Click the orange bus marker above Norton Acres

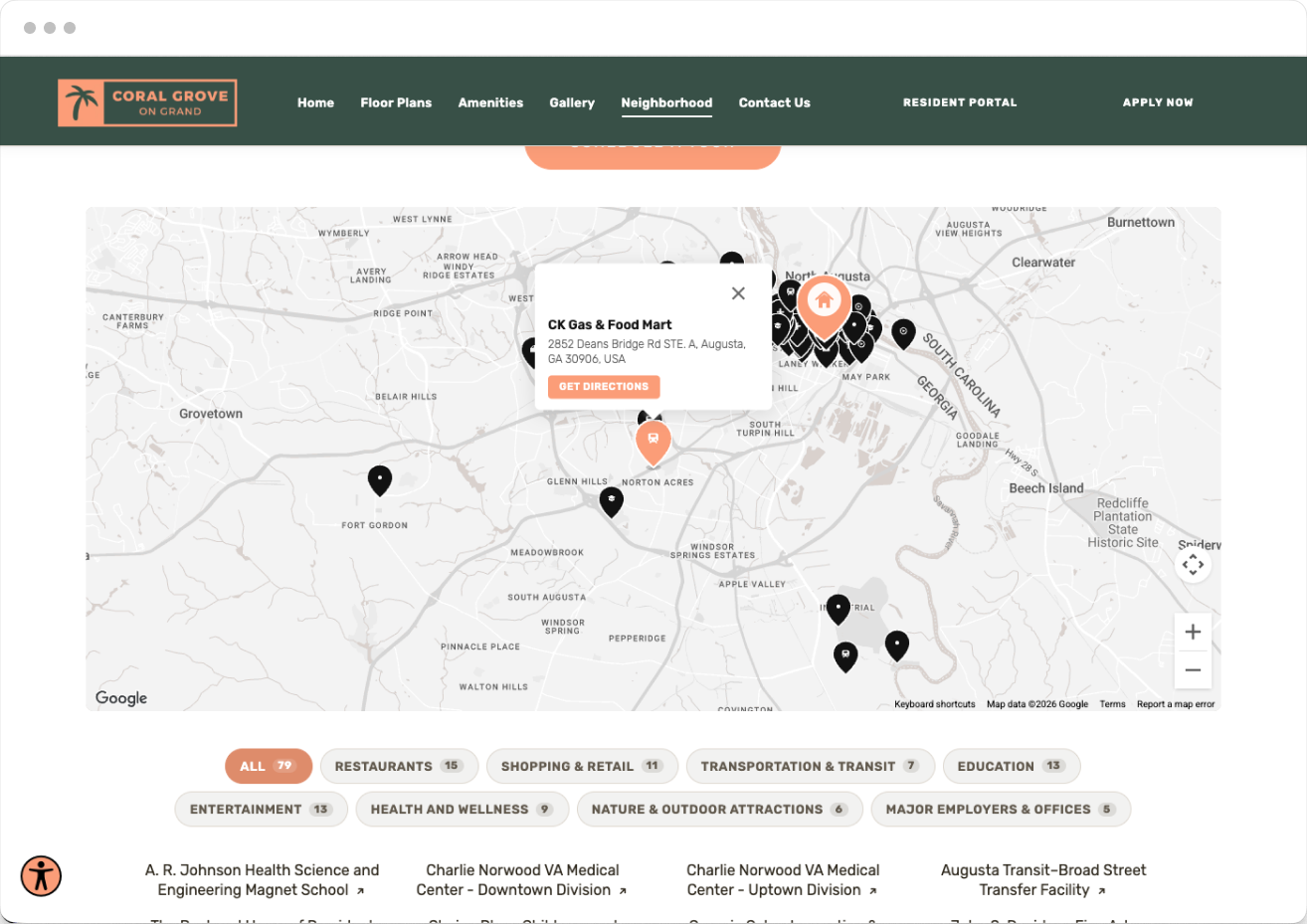click(x=653, y=443)
